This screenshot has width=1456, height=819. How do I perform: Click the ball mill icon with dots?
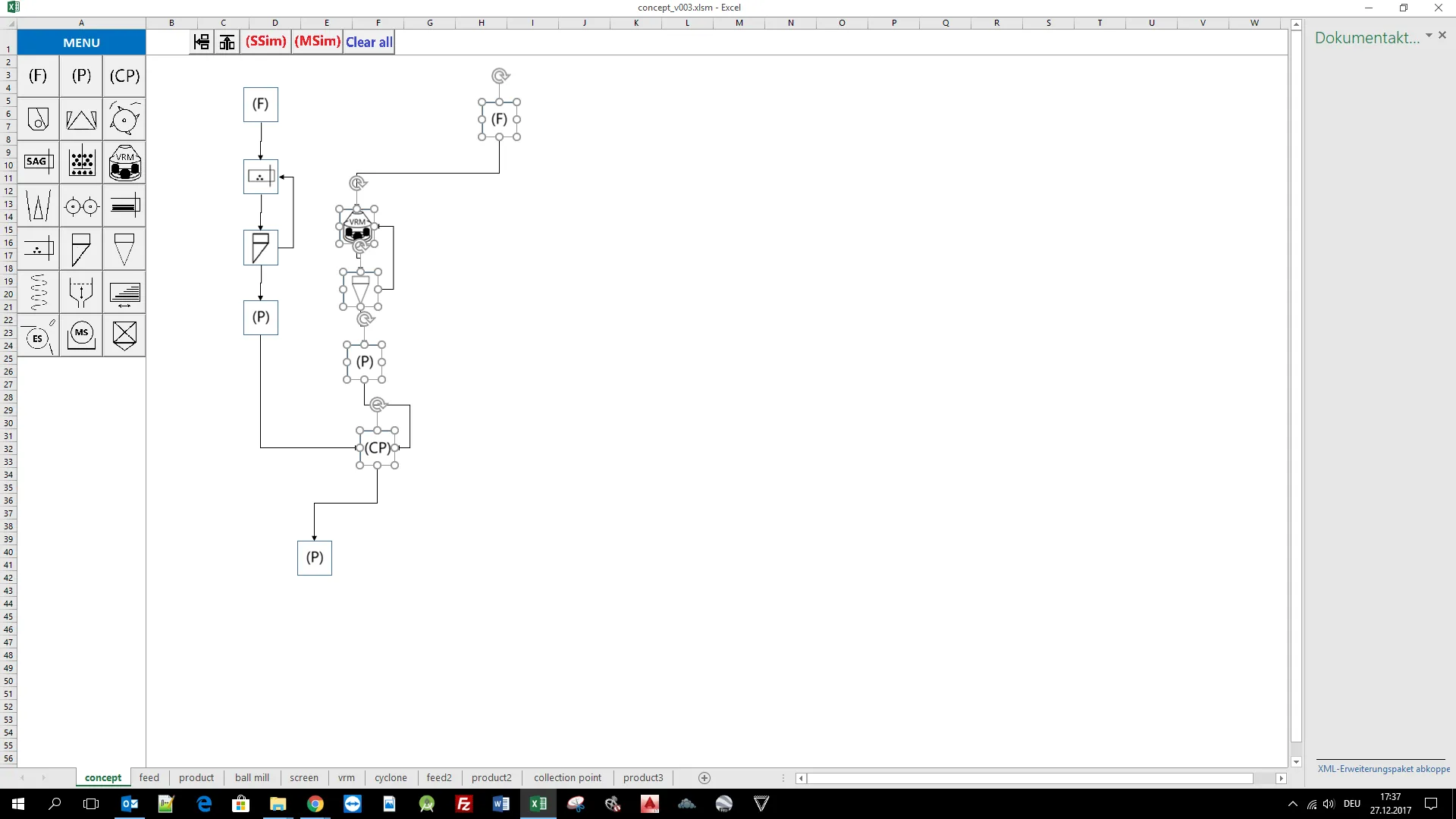81,162
